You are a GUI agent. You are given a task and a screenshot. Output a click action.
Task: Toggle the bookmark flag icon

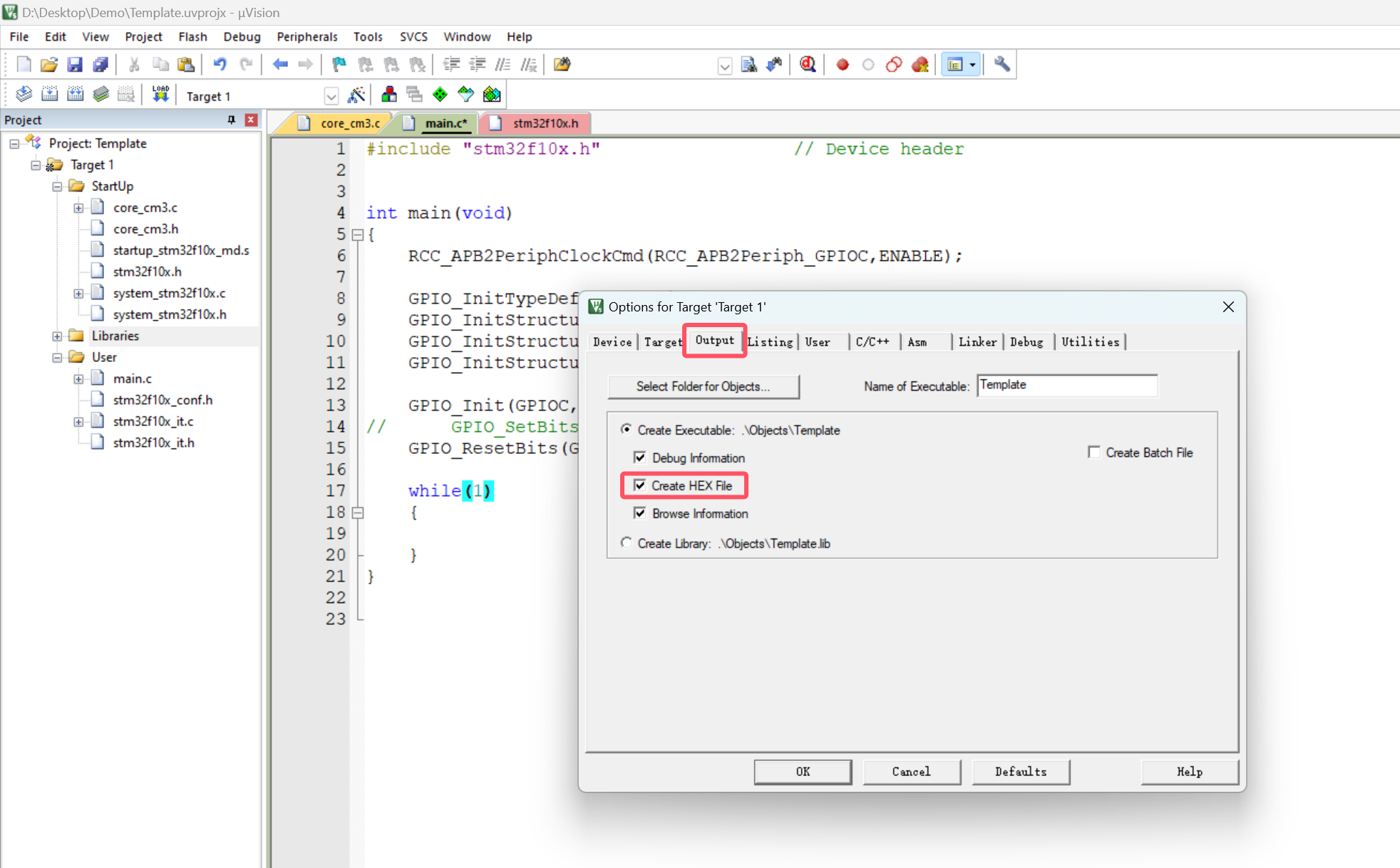(339, 65)
